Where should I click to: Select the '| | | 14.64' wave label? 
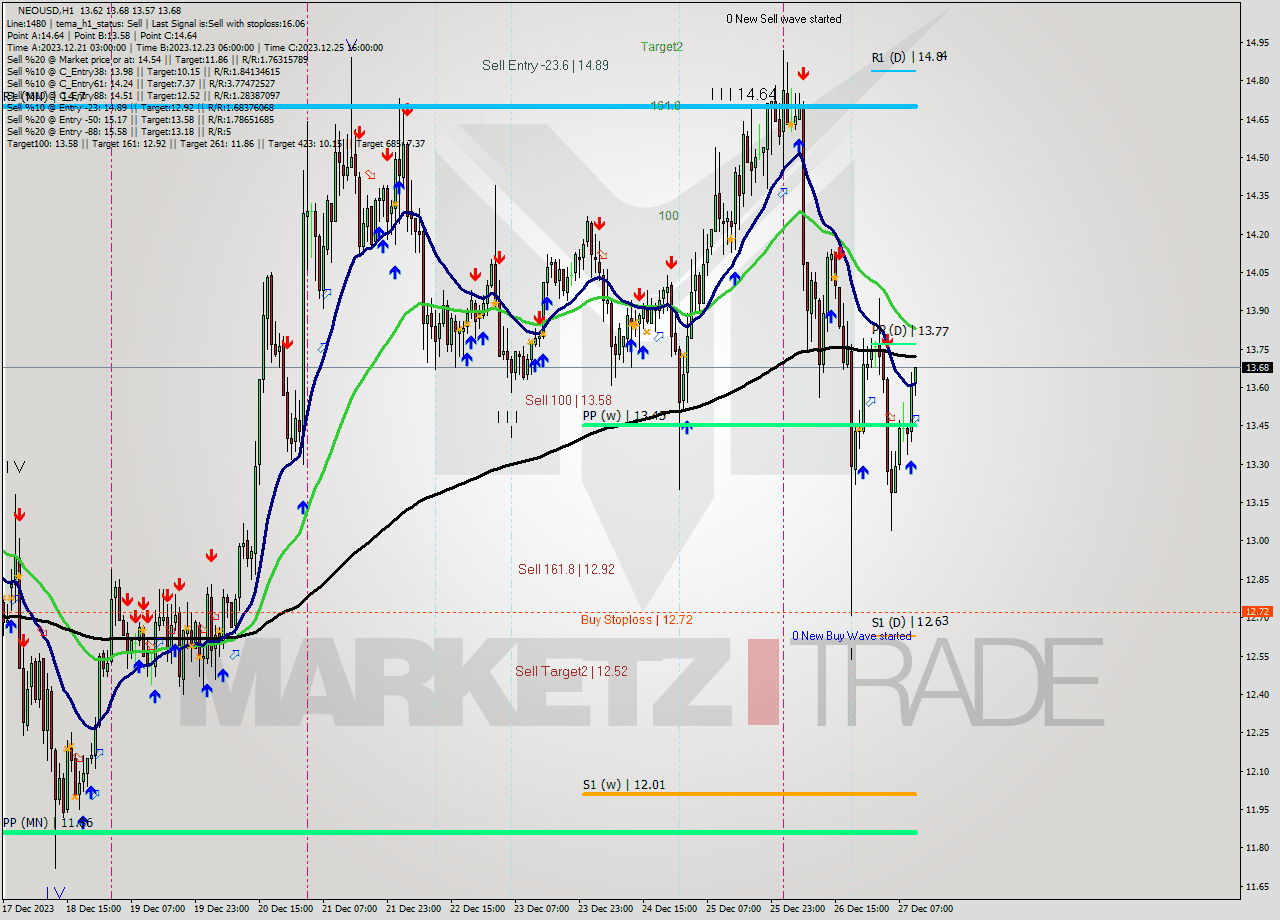(744, 94)
